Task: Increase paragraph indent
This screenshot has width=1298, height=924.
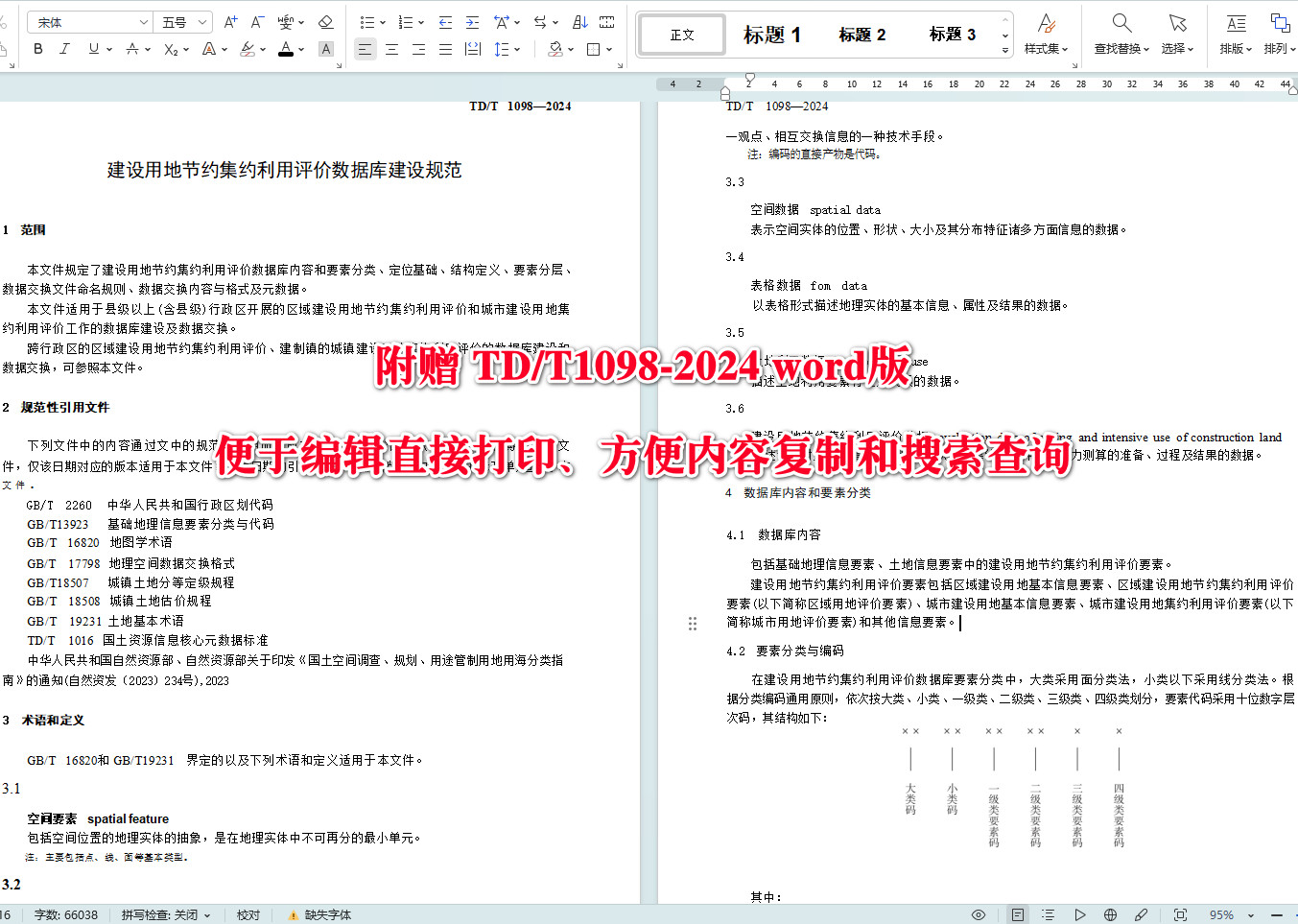Action: coord(472,22)
